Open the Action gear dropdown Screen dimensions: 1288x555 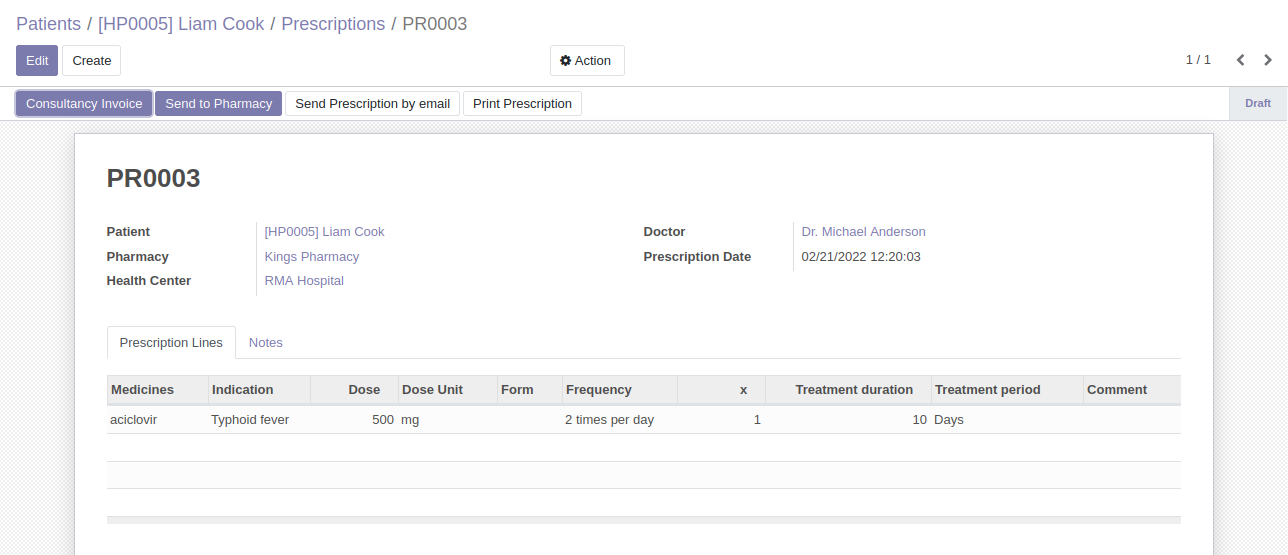tap(587, 60)
